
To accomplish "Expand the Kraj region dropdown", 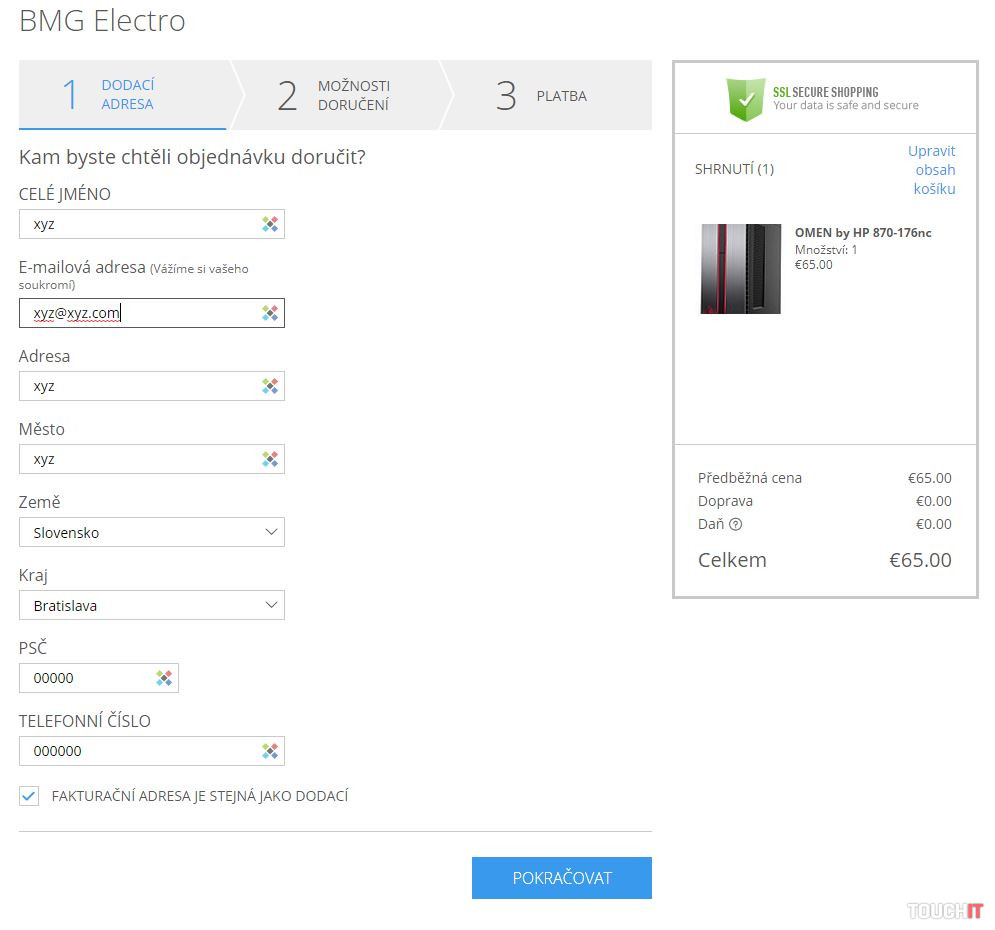I will pyautogui.click(x=152, y=605).
